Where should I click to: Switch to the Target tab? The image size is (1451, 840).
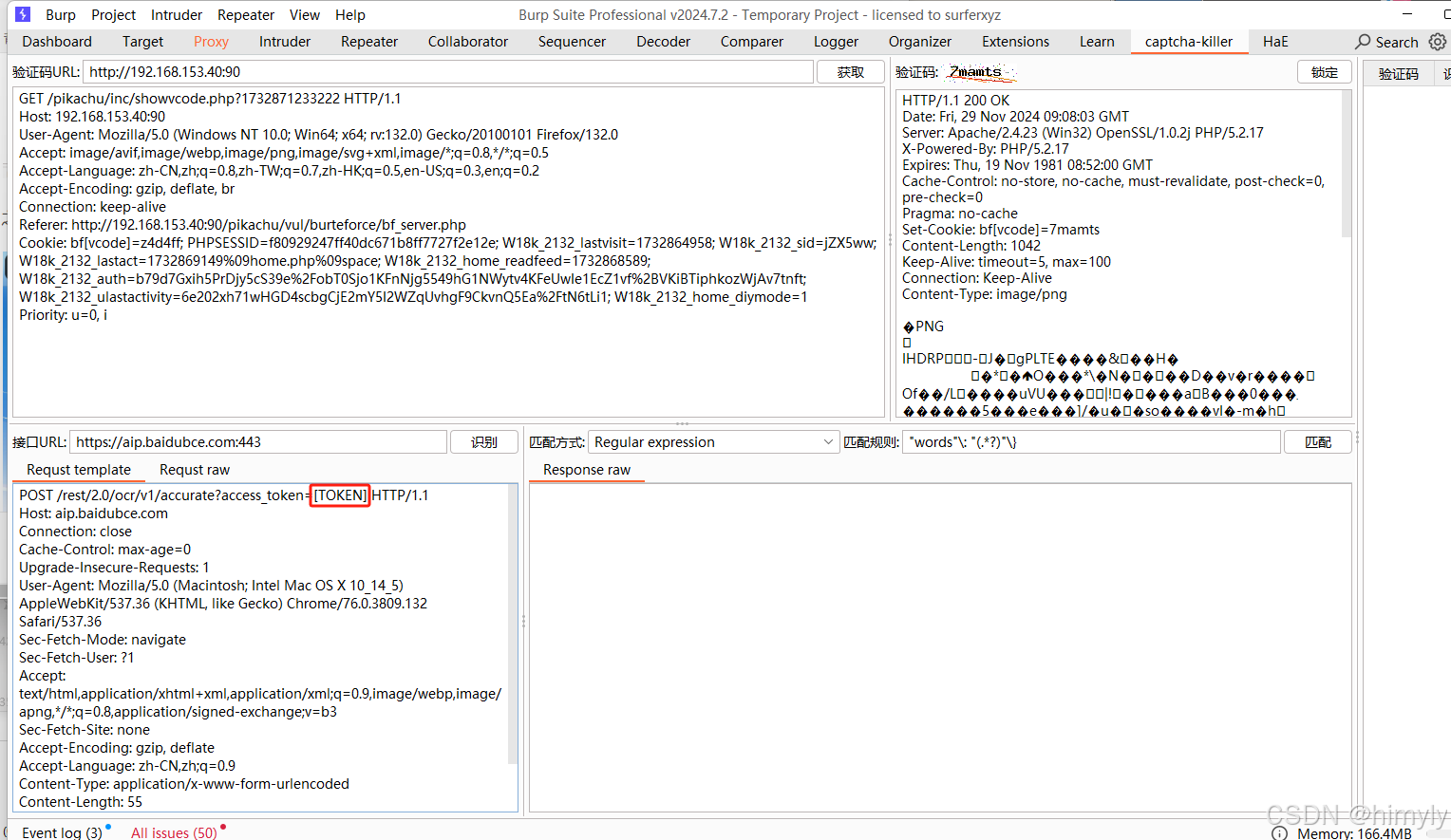(142, 42)
